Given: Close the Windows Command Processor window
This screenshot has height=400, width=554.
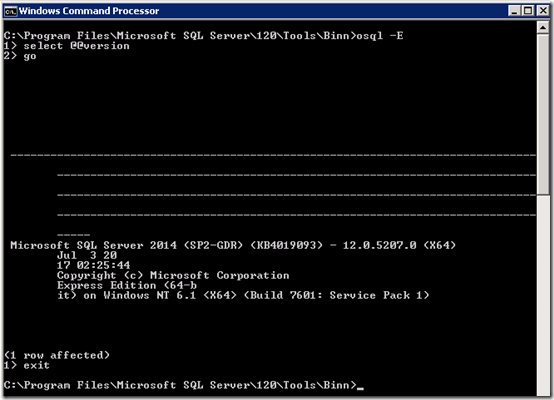Looking at the screenshot, I should point(543,11).
